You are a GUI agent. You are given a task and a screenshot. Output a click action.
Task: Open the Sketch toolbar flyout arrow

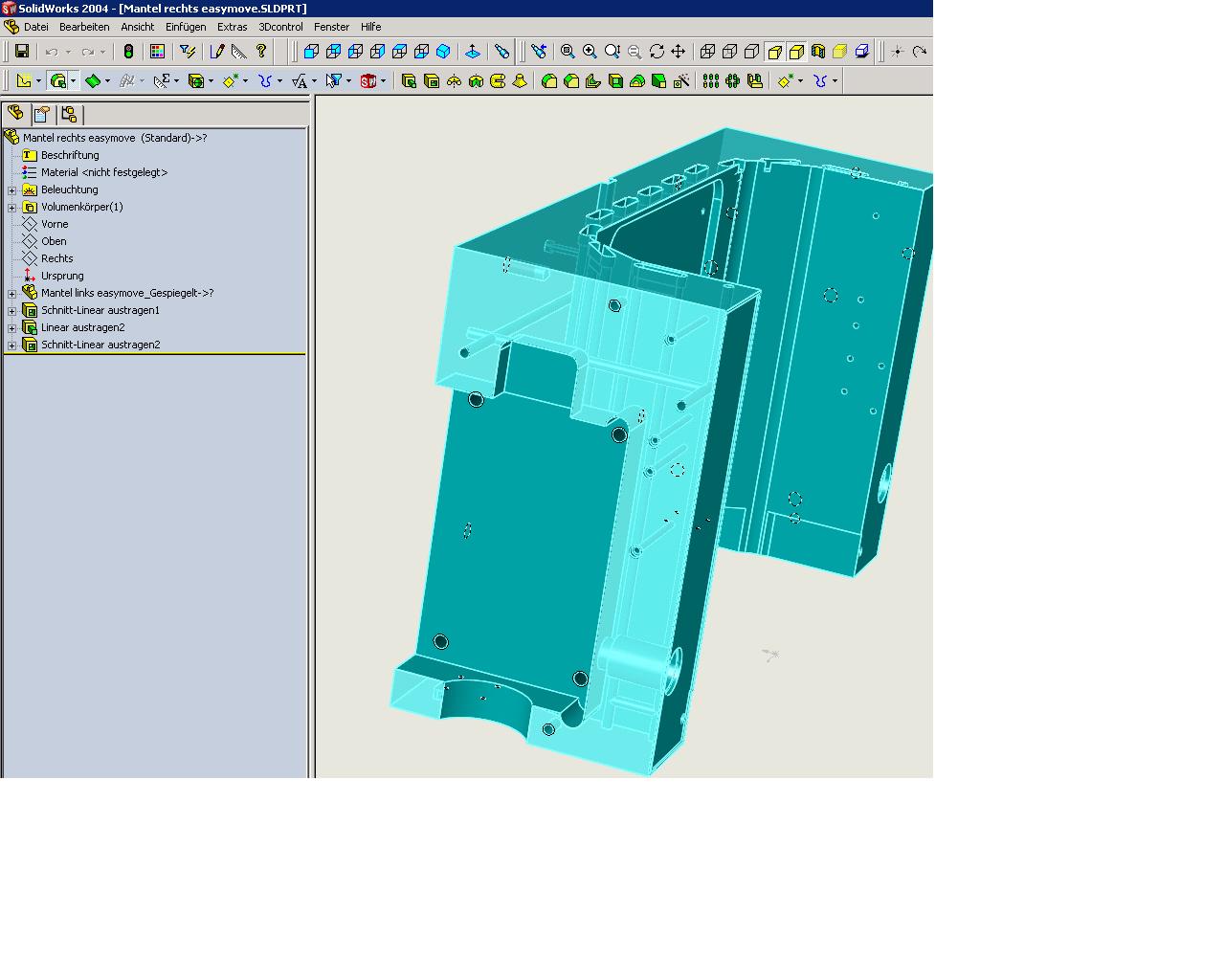[x=38, y=81]
